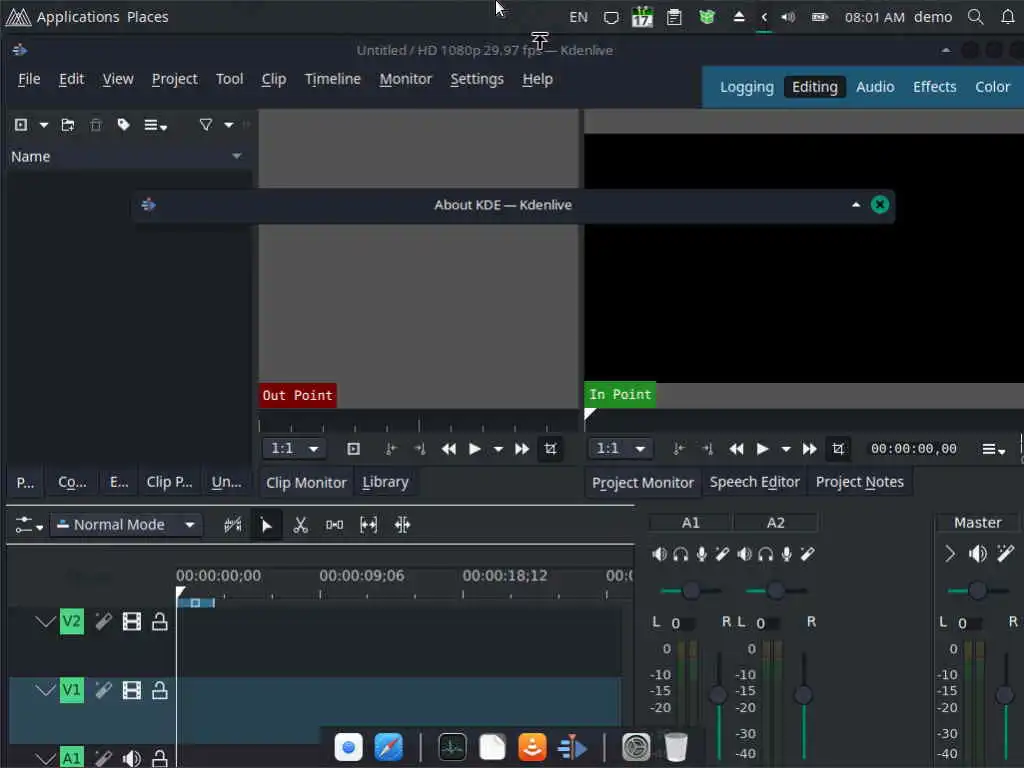This screenshot has width=1024, height=768.
Task: Toggle crop edit mode in Clip Monitor
Action: pyautogui.click(x=551, y=449)
